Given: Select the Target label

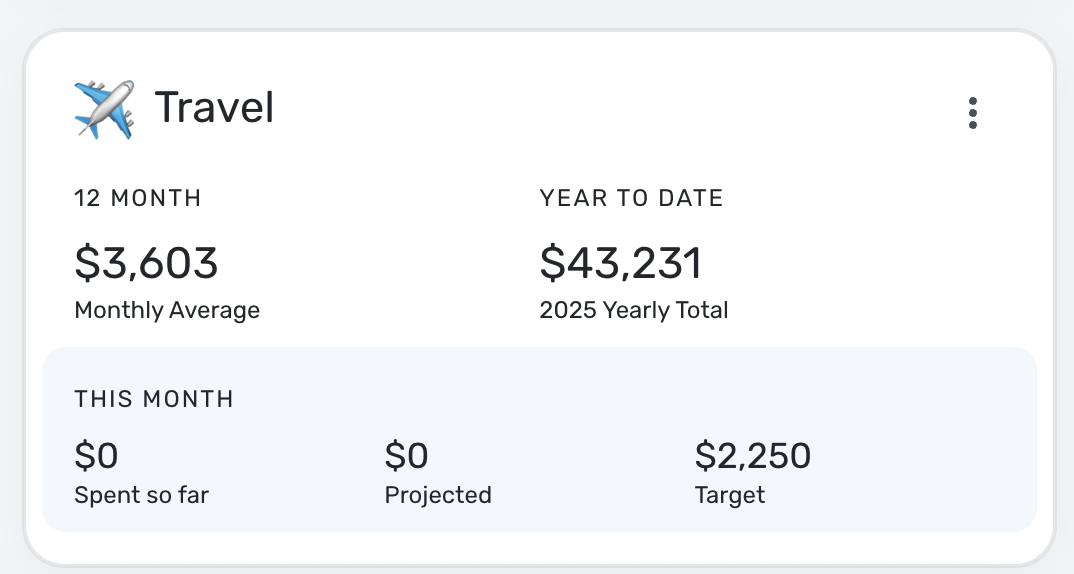Looking at the screenshot, I should (730, 495).
